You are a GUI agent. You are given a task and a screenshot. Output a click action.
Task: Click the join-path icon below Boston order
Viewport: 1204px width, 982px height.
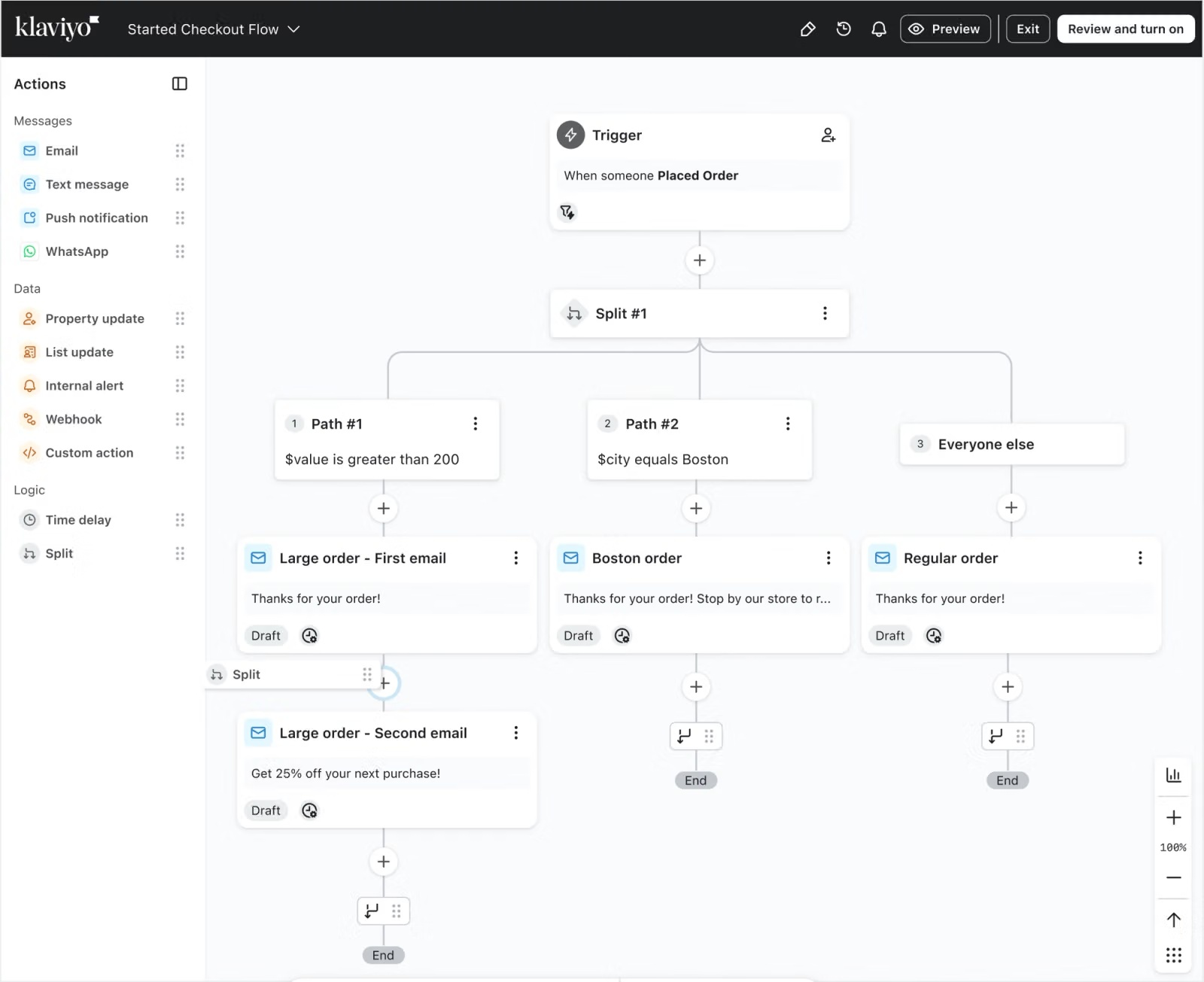tap(684, 736)
